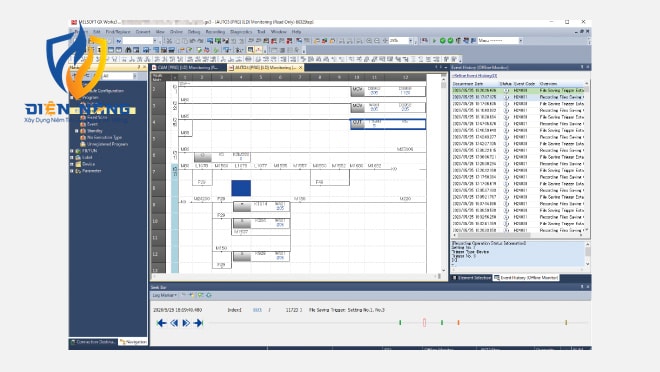Viewport: 660px width, 372px height.
Task: Select Module Configuration in navigation tree
Action: point(105,90)
